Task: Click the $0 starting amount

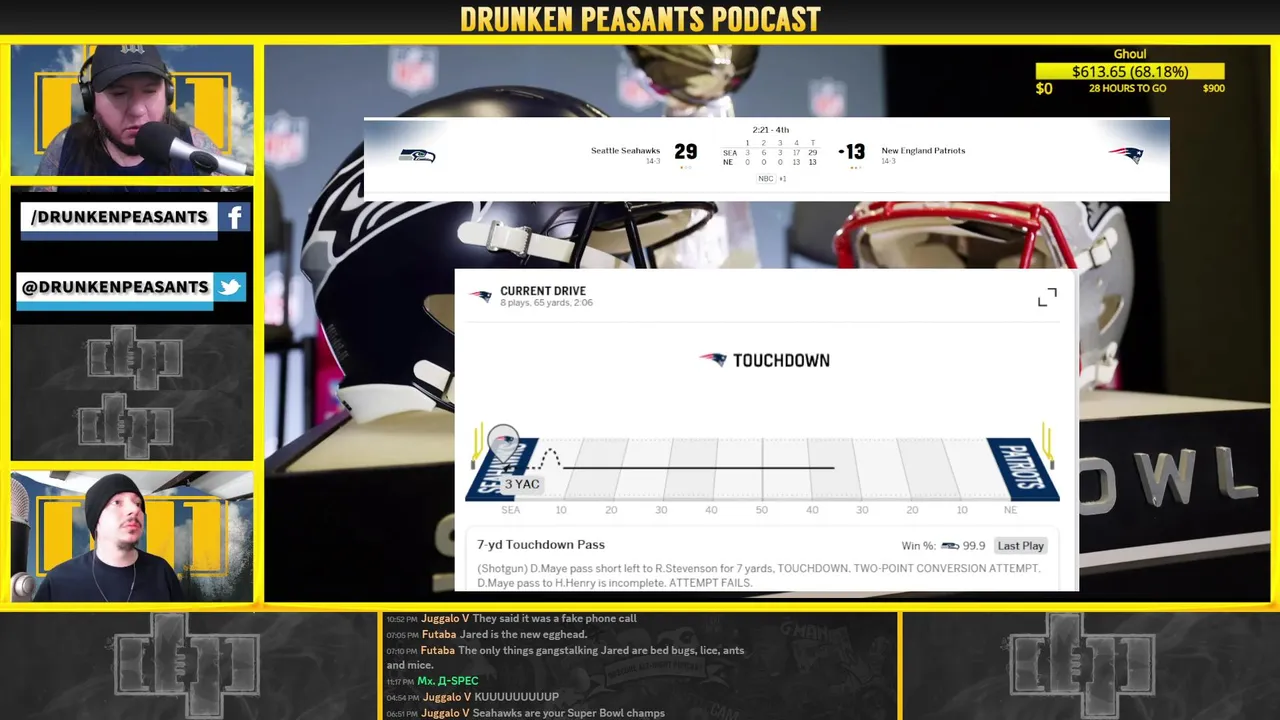Action: [x=1044, y=89]
